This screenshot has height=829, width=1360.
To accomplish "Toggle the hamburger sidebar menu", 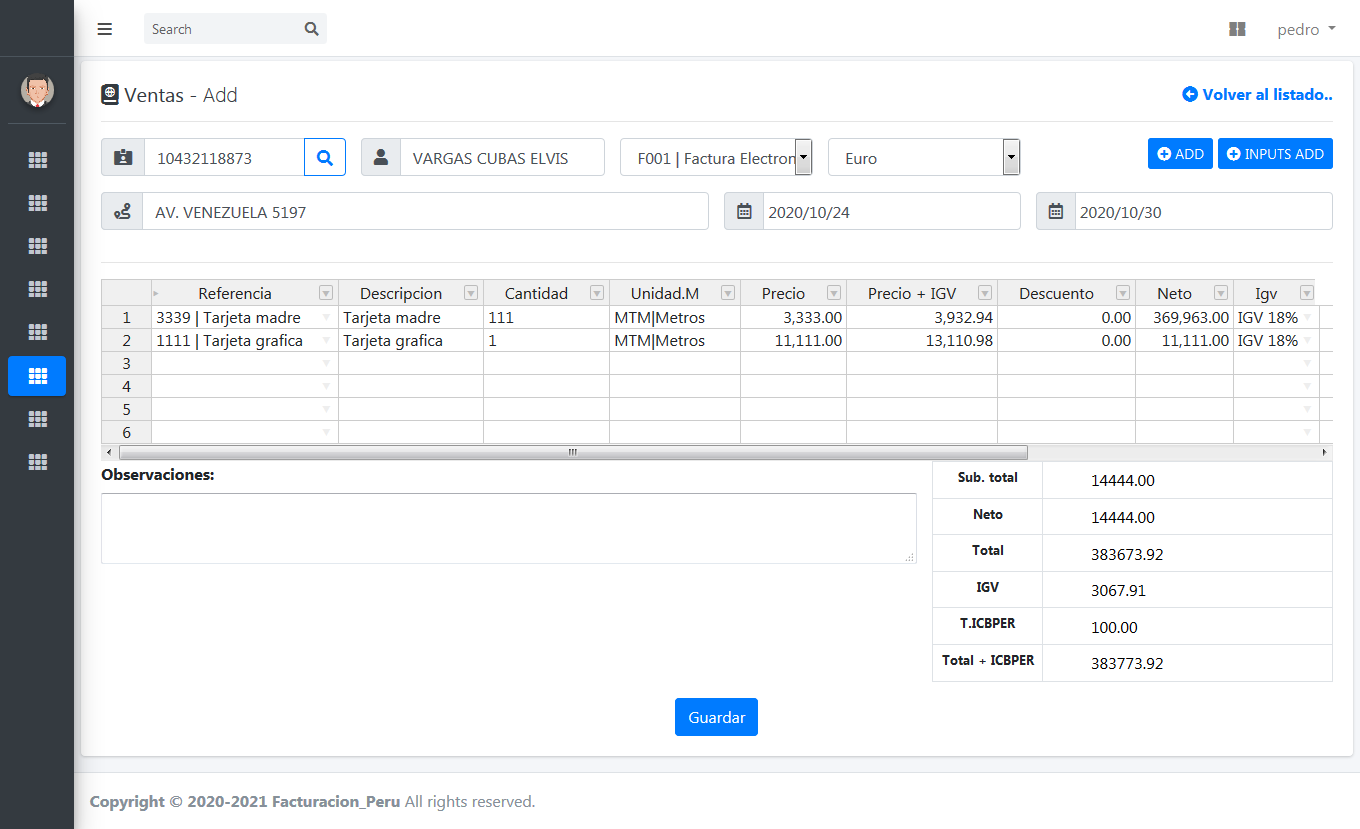I will 105,29.
